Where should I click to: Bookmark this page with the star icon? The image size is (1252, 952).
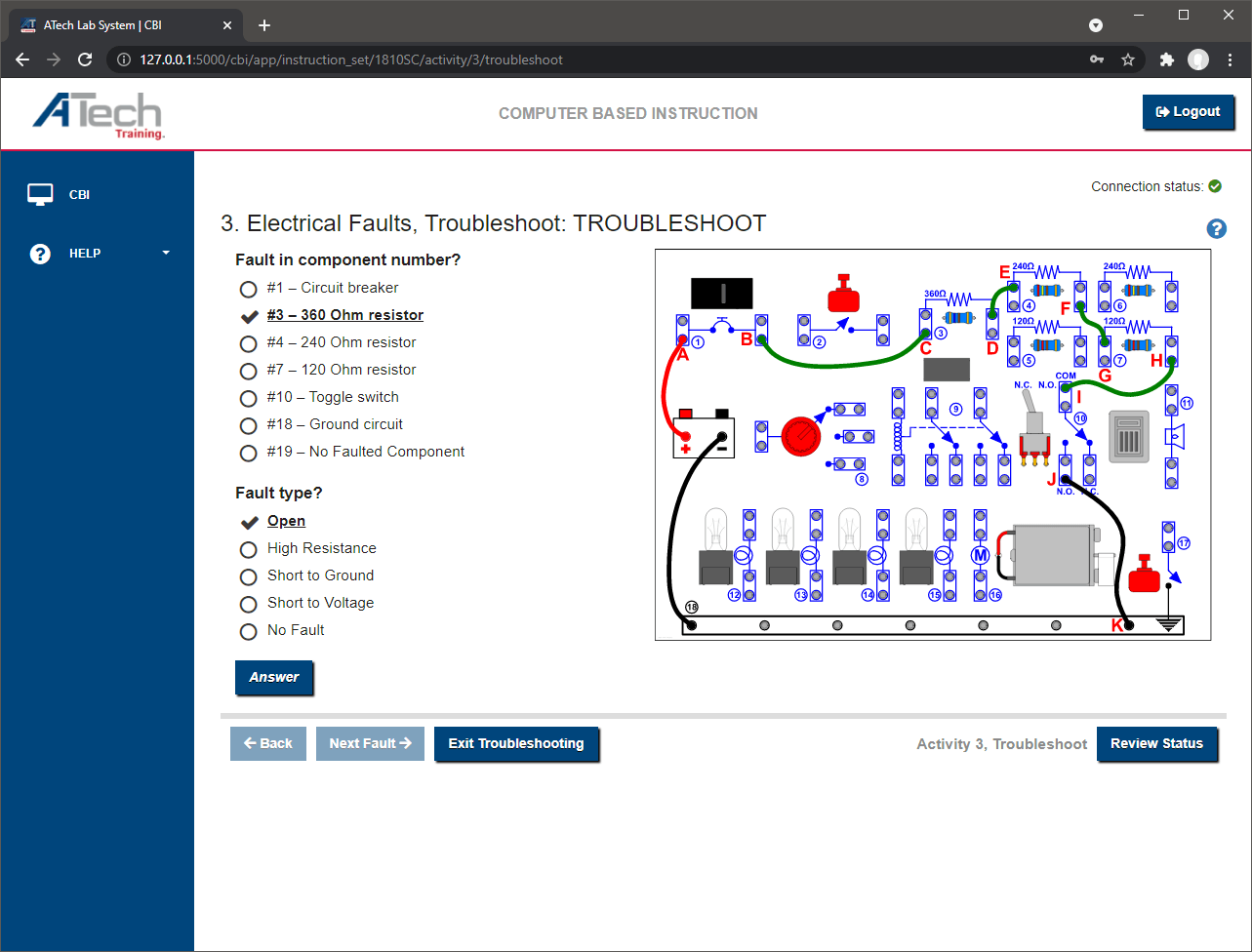[x=1128, y=59]
